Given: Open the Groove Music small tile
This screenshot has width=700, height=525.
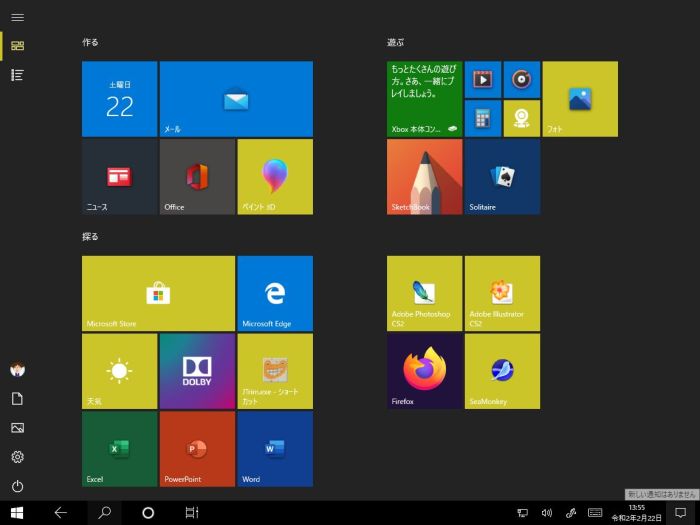Looking at the screenshot, I should [522, 79].
